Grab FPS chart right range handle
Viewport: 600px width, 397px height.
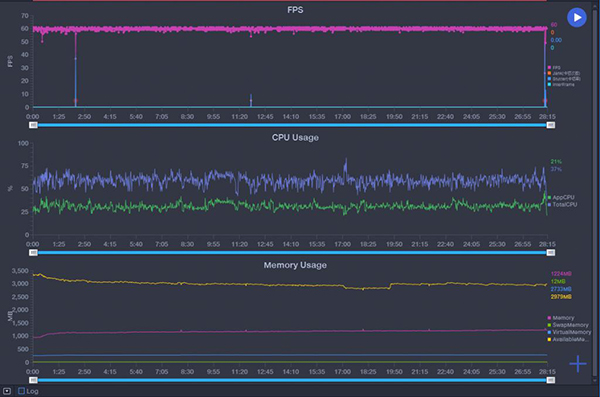point(550,125)
